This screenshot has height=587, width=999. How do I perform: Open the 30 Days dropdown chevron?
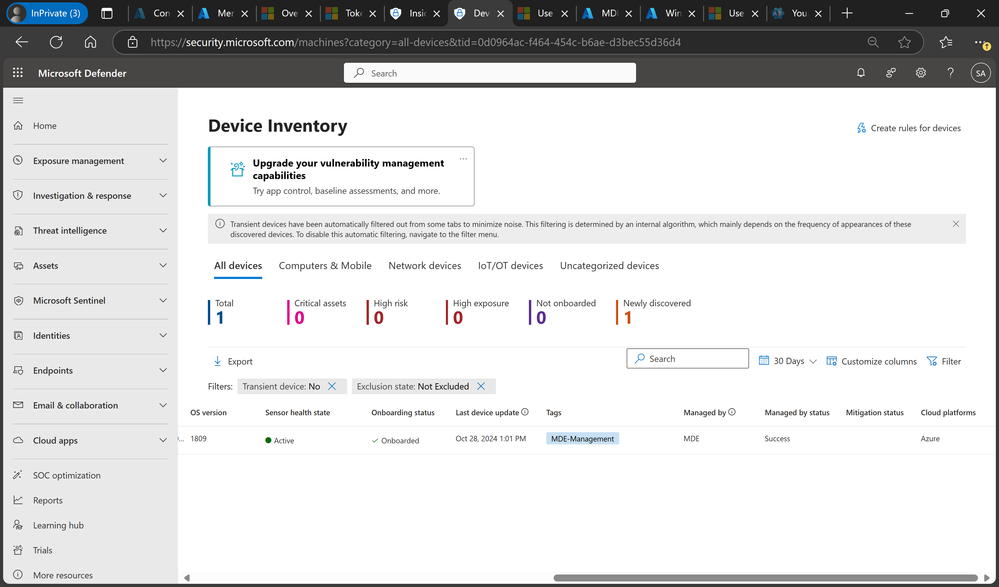(x=813, y=361)
